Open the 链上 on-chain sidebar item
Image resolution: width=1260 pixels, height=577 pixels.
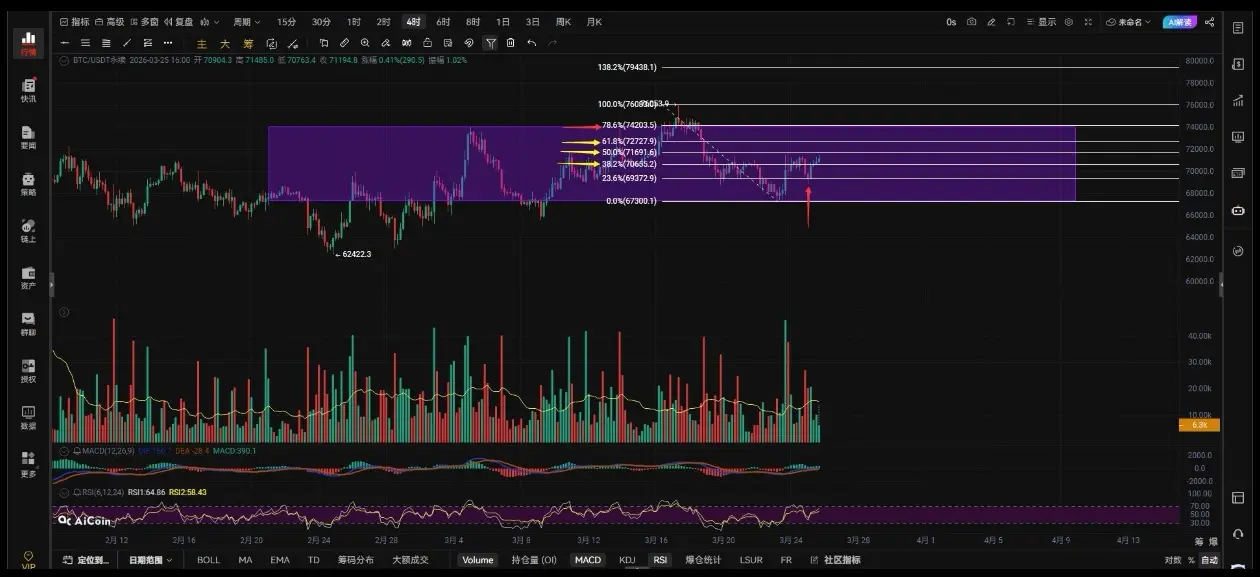pyautogui.click(x=28, y=231)
